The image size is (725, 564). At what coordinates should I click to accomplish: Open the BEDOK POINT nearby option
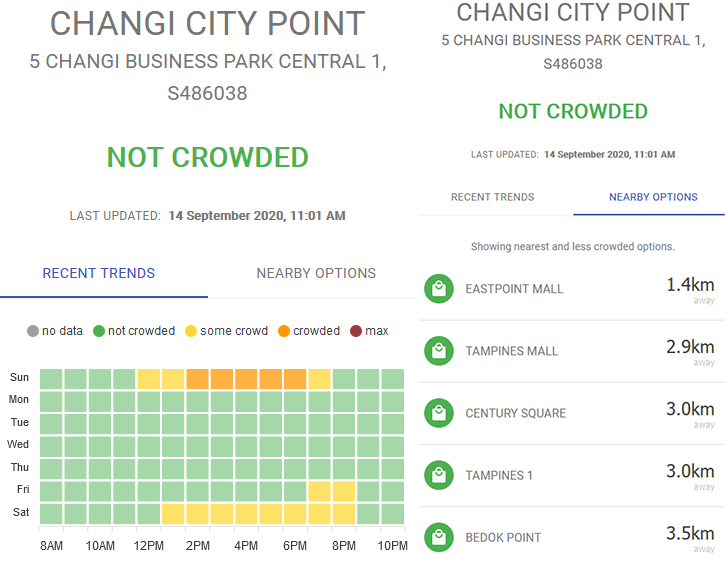[x=572, y=536]
